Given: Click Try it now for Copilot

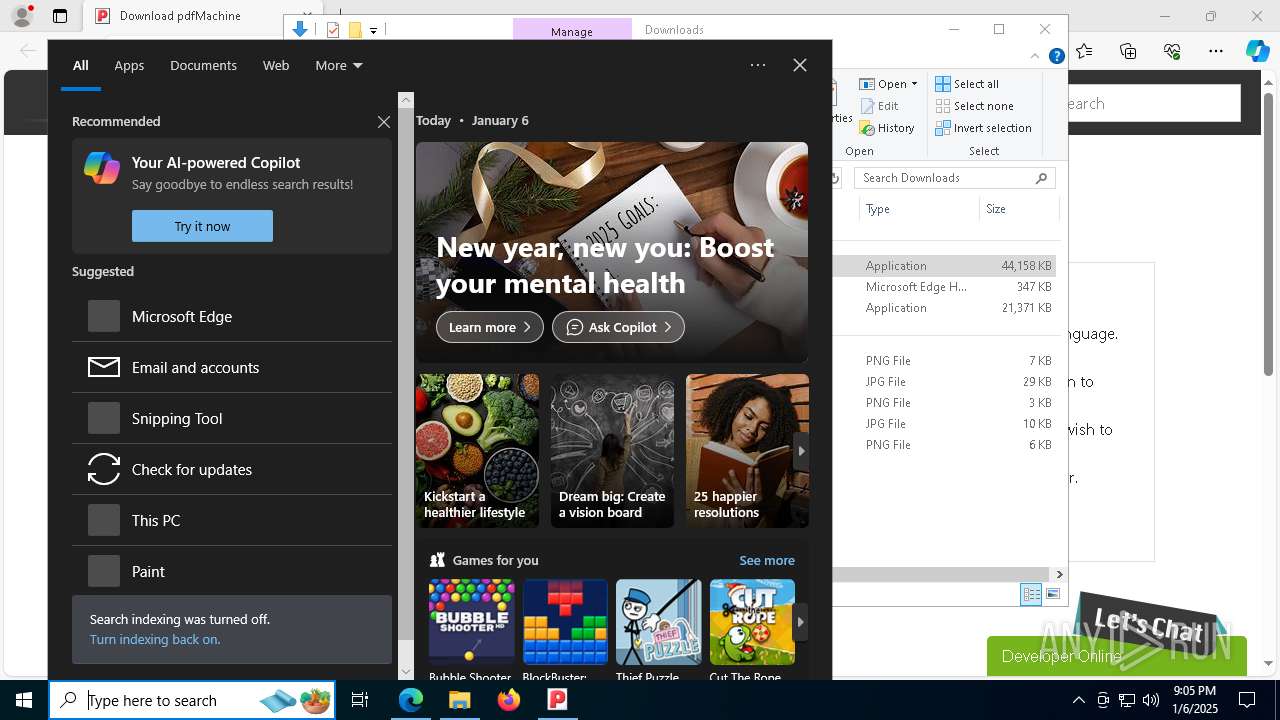Looking at the screenshot, I should [x=202, y=226].
